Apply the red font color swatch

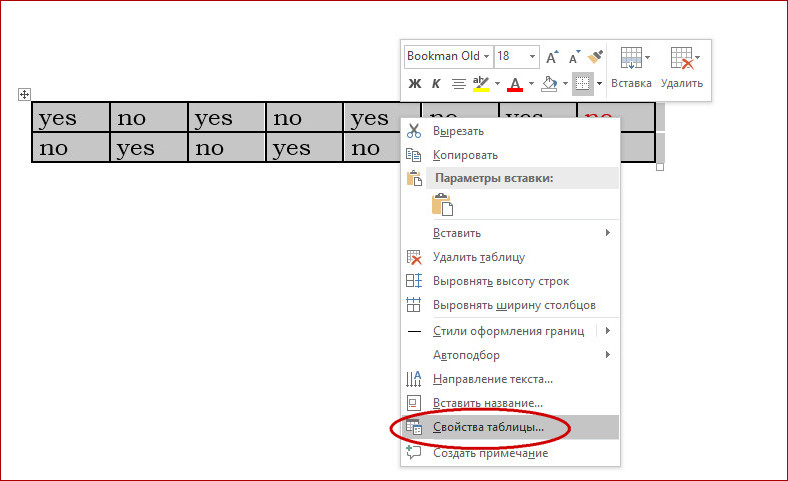click(x=515, y=83)
